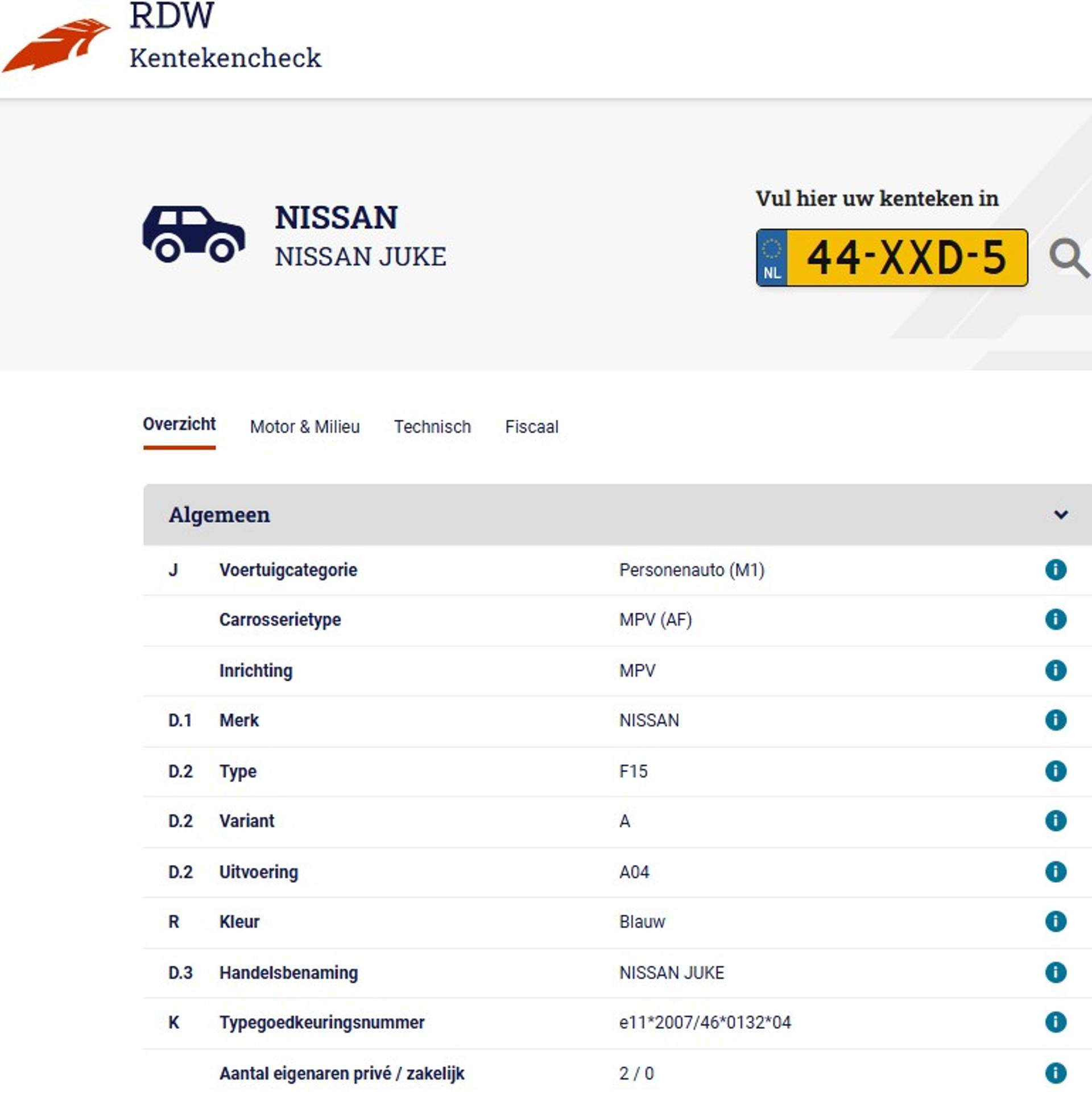
Task: Click the 'D.3' field code
Action: (x=180, y=973)
